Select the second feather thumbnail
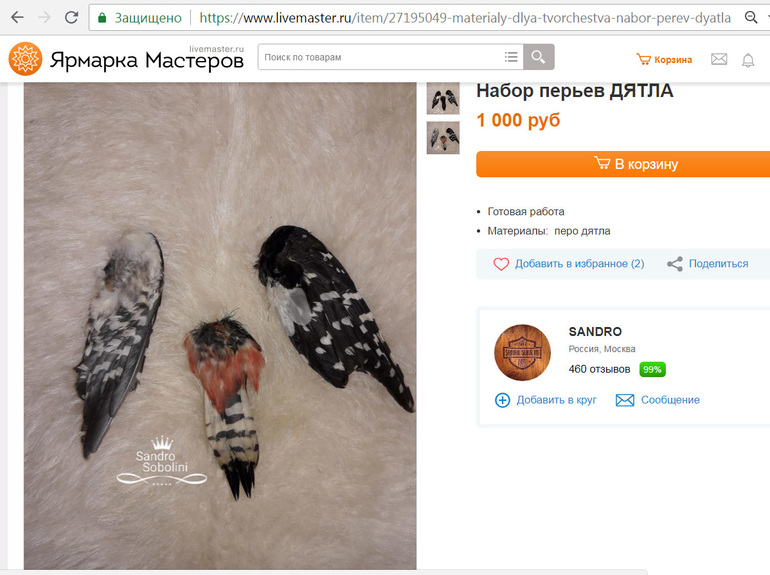Image resolution: width=770 pixels, height=575 pixels. (x=443, y=138)
